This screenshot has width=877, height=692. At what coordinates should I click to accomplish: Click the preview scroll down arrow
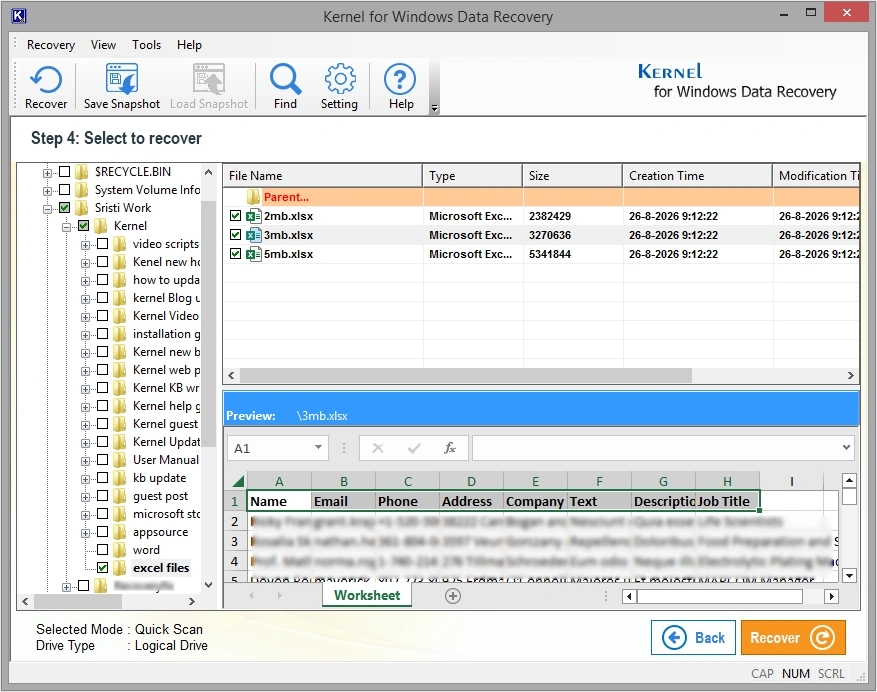tap(849, 575)
